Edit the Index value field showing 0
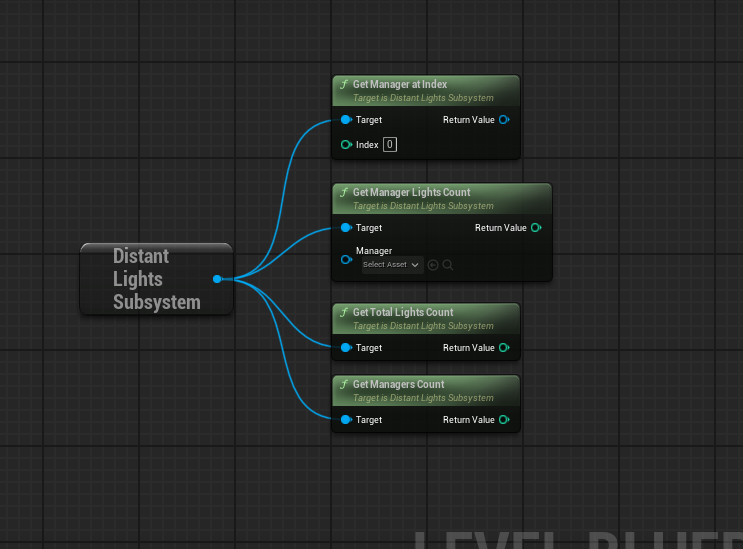 [x=390, y=144]
